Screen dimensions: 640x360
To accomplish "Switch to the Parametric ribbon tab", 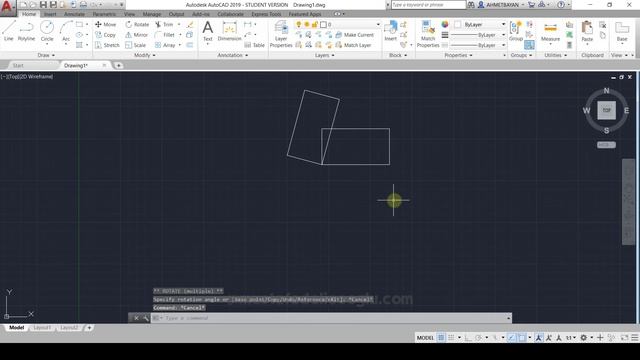I will [x=104, y=14].
